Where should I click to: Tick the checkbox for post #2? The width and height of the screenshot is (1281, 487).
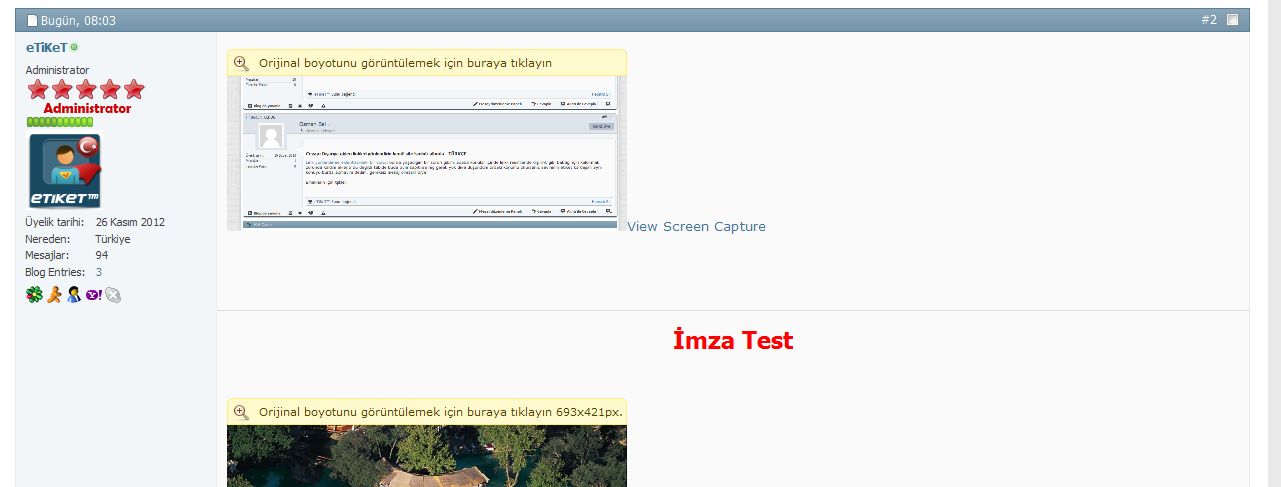coord(1232,20)
